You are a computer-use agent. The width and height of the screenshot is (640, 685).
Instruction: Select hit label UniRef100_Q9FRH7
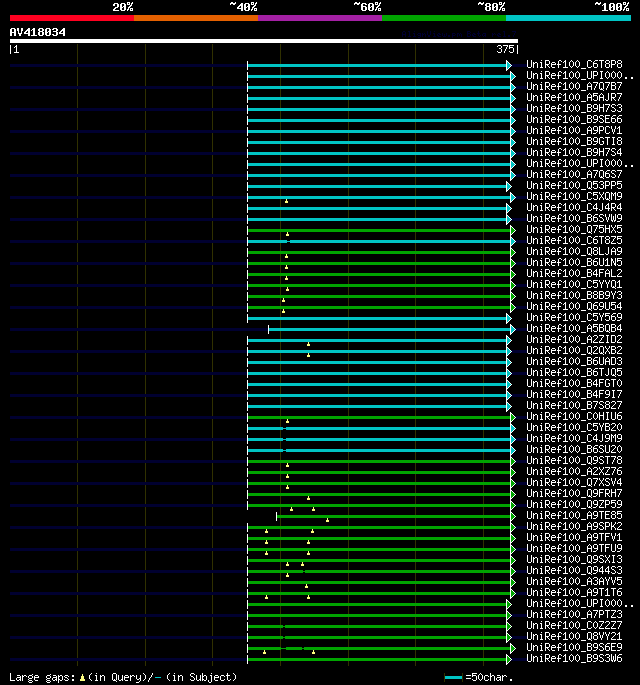tap(574, 493)
